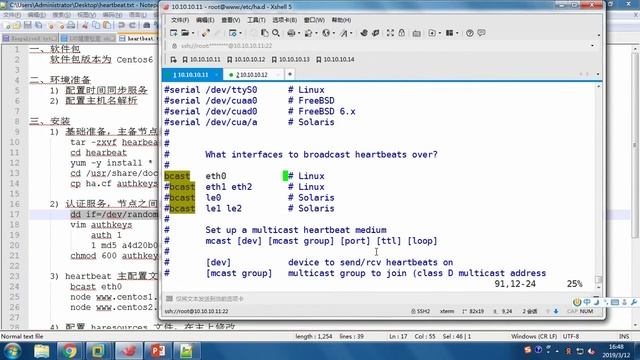Click globe encoding icon in Xshell toolbar

[326, 33]
